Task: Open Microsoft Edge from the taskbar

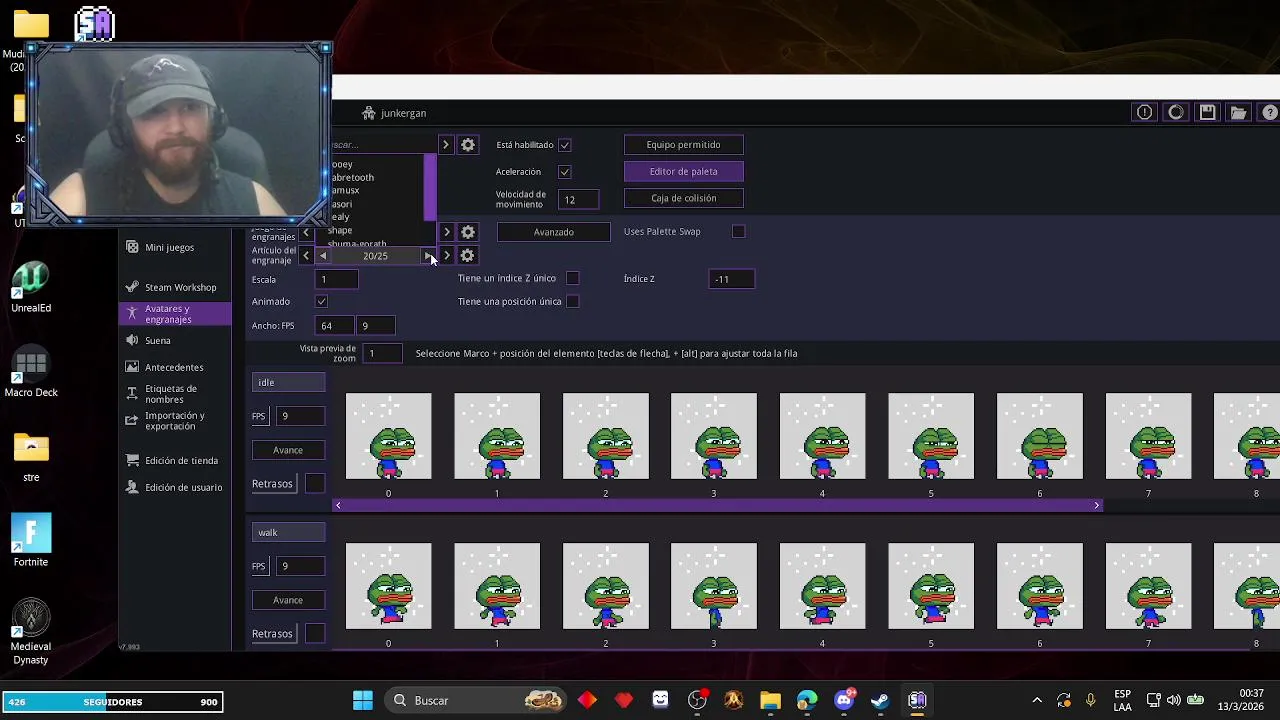Action: (807, 700)
